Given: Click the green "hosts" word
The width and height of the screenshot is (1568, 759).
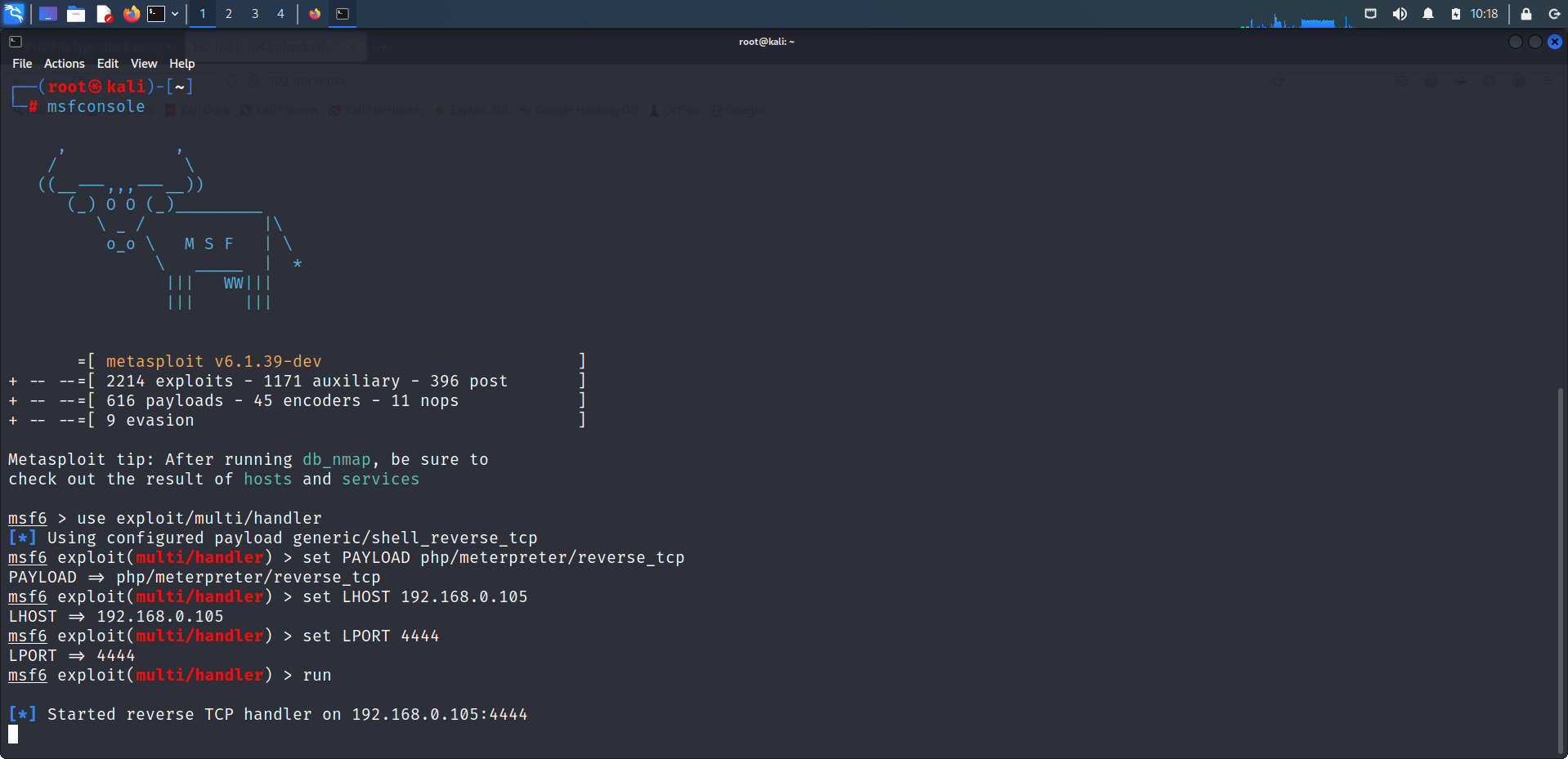Looking at the screenshot, I should click(268, 479).
